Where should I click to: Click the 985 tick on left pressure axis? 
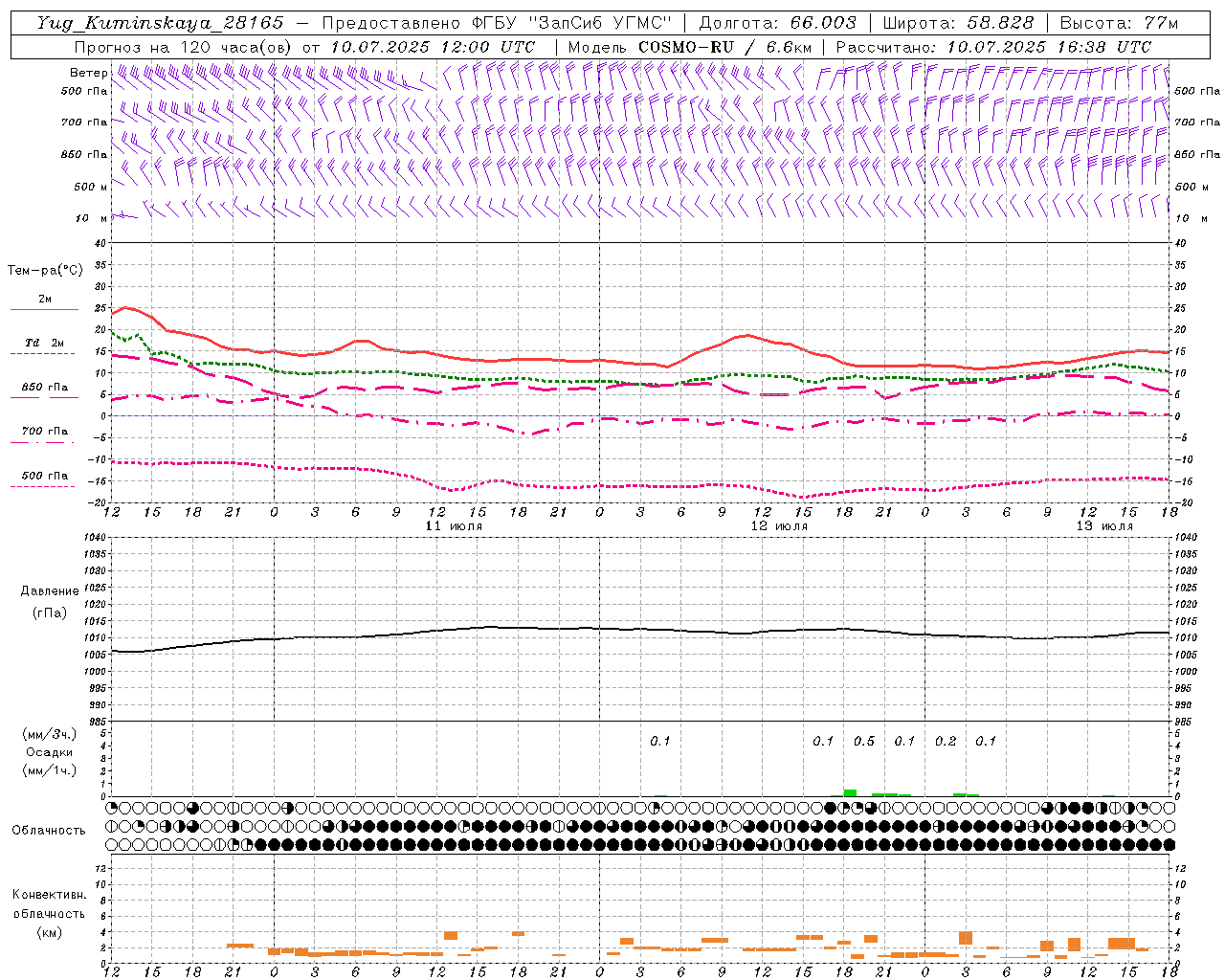tap(98, 722)
